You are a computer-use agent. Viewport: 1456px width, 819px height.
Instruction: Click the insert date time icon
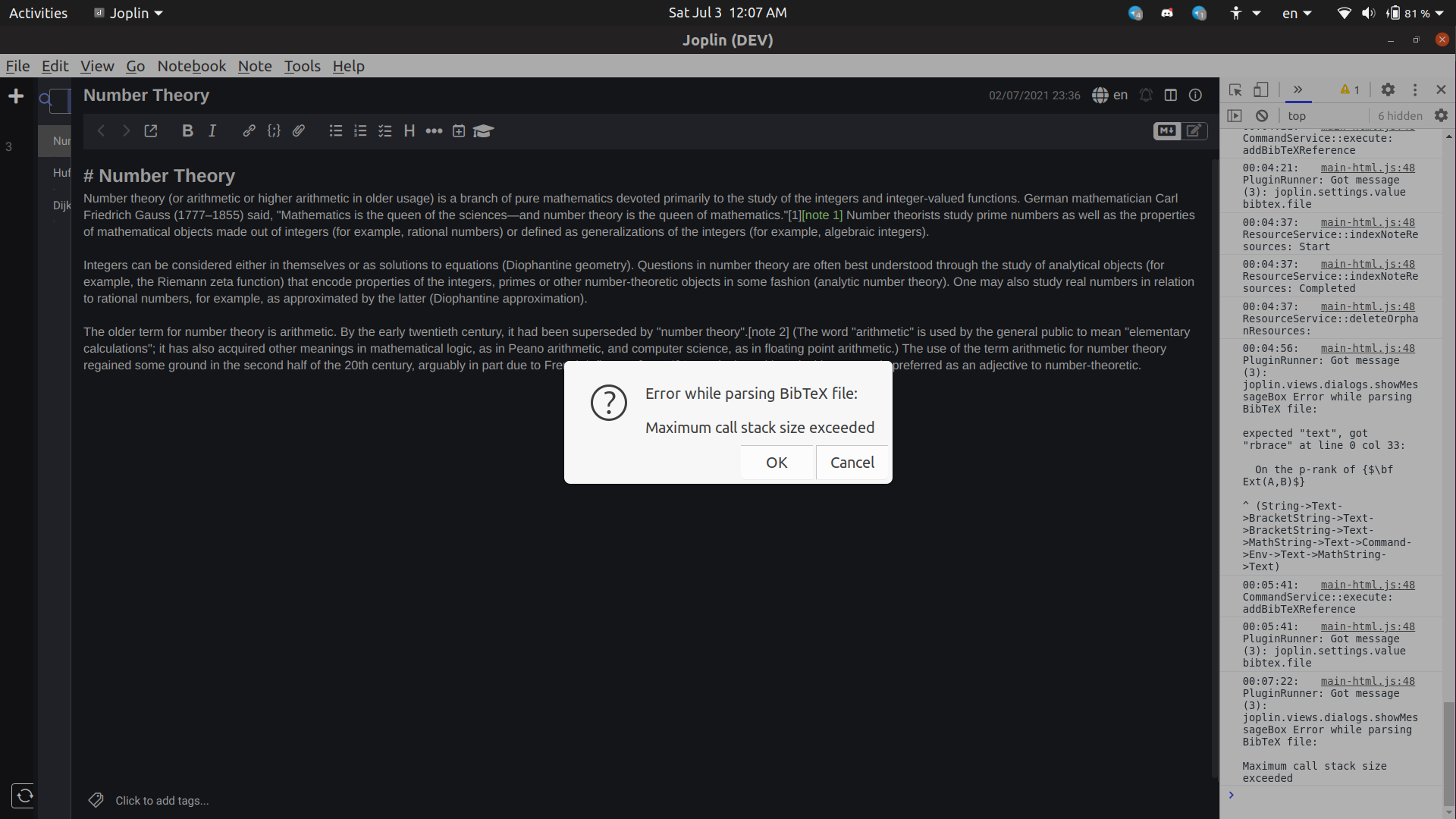(459, 131)
